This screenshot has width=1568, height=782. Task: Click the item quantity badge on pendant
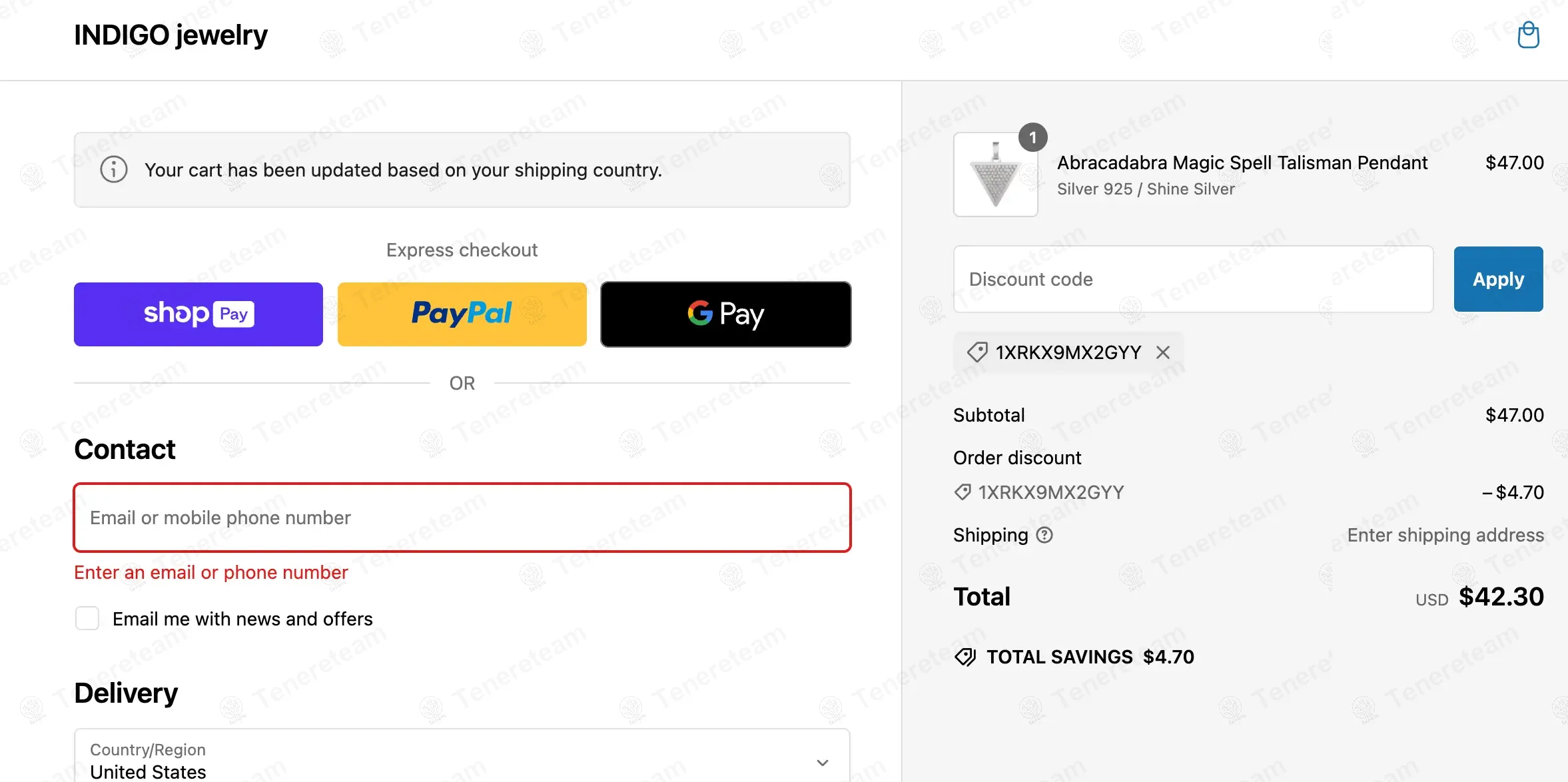point(1032,138)
